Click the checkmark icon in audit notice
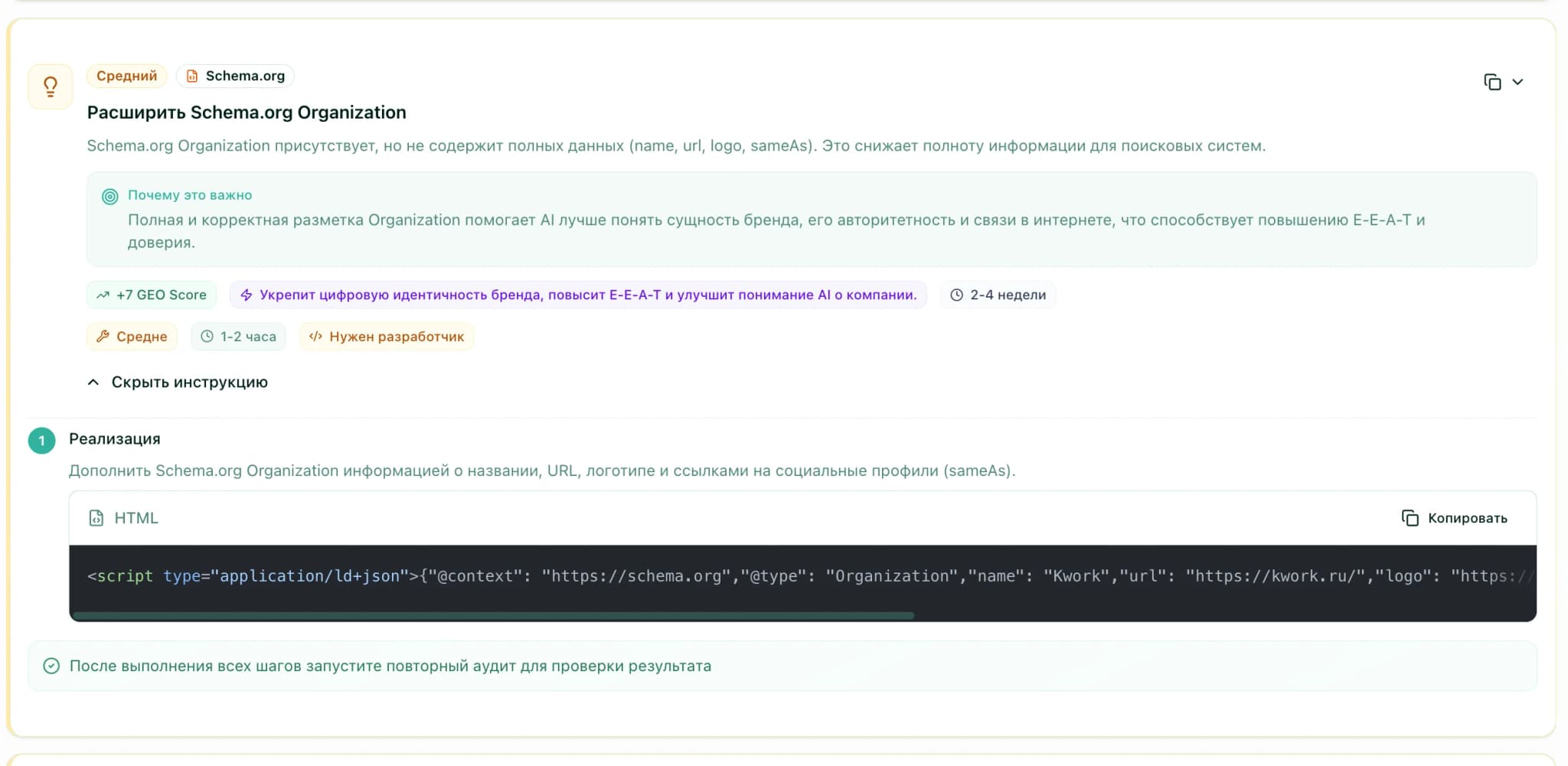 point(51,666)
